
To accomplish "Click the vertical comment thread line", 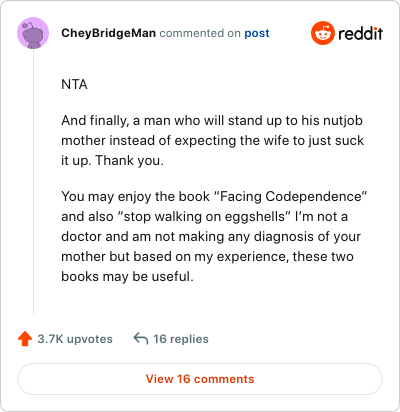I will pyautogui.click(x=33, y=182).
